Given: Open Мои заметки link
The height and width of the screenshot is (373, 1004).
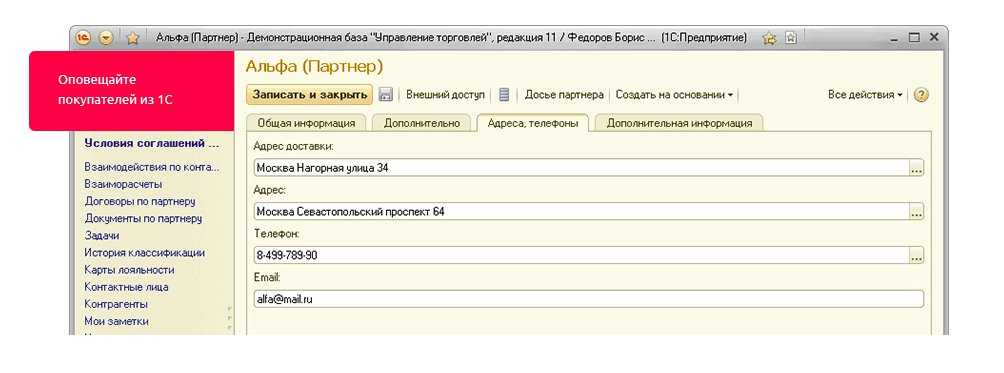Looking at the screenshot, I should tap(116, 321).
